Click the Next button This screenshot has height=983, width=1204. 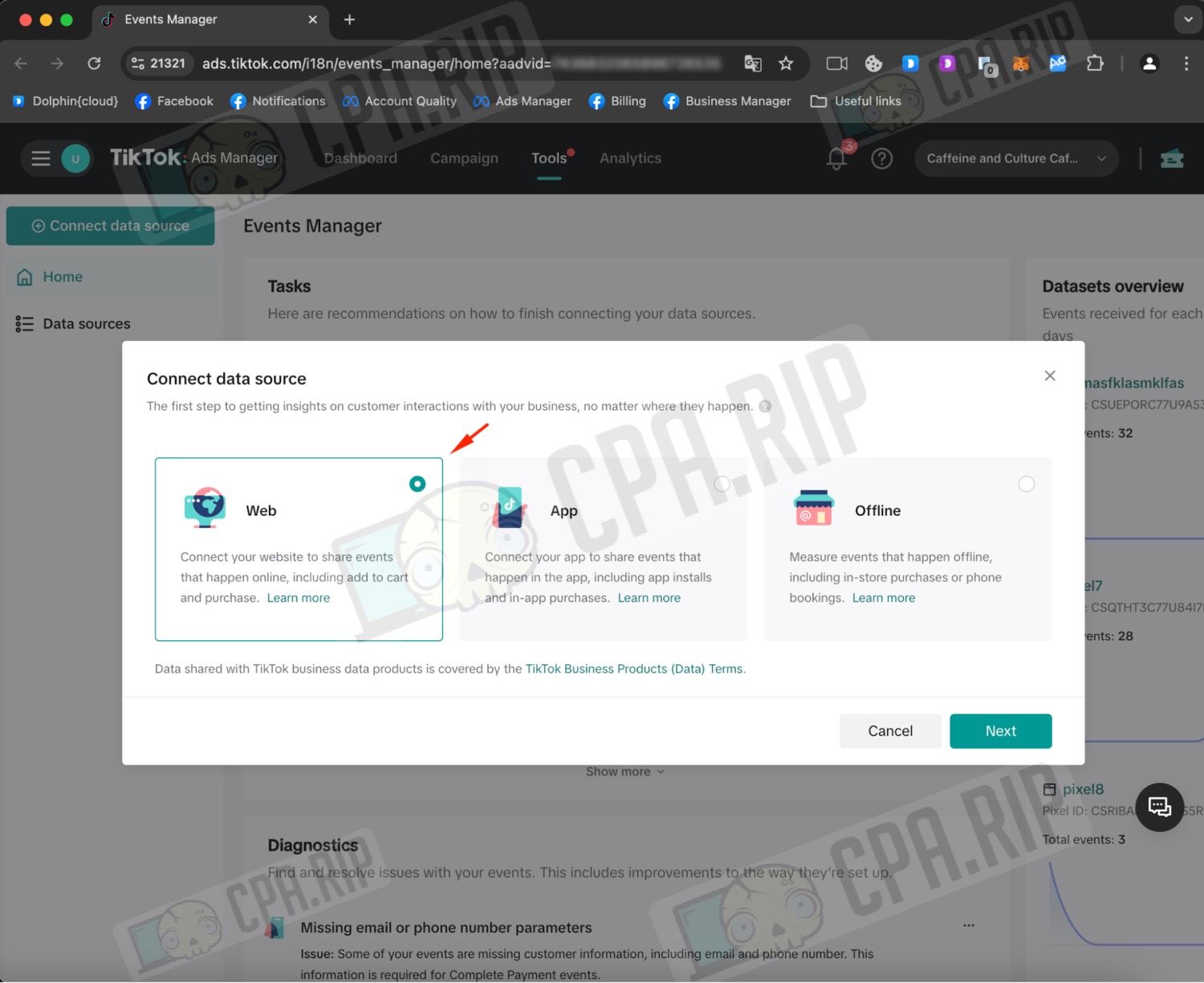click(x=1001, y=731)
